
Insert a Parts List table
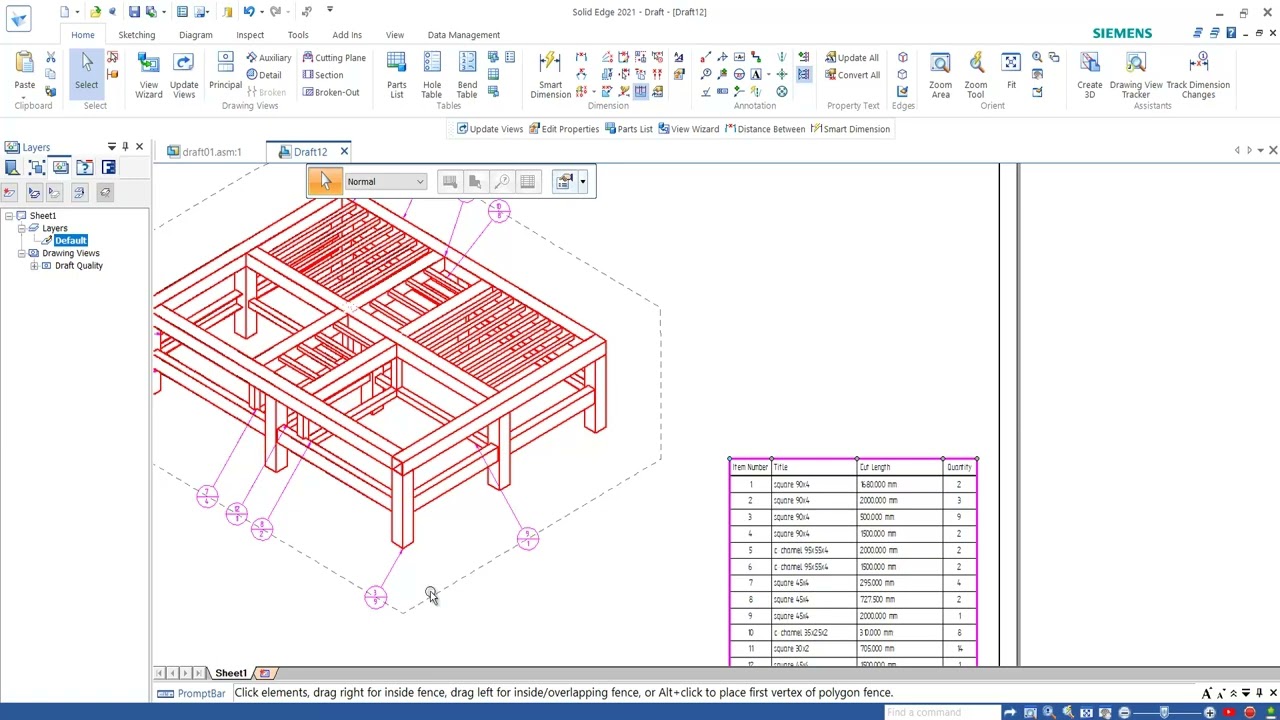[x=397, y=76]
